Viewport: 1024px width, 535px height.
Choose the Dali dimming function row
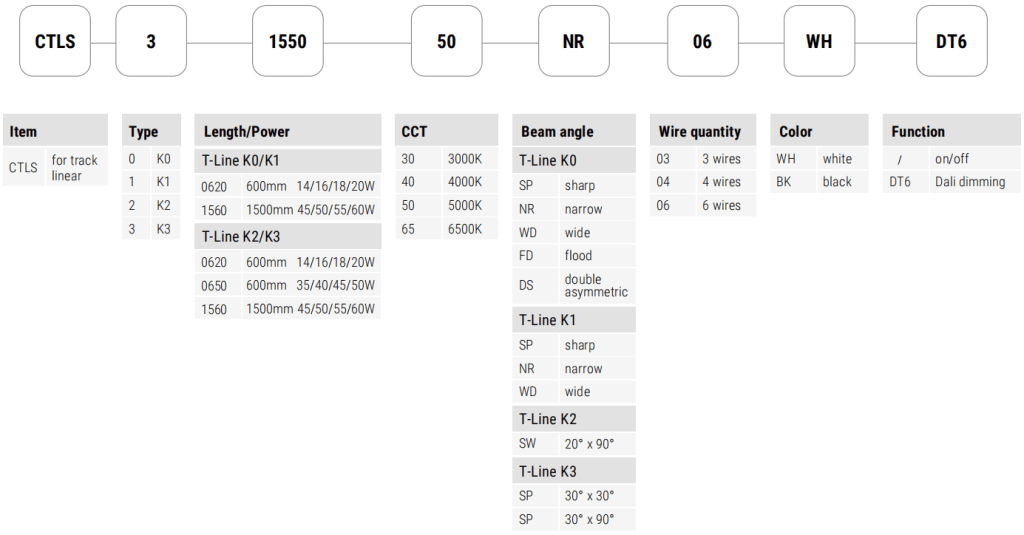[x=951, y=182]
